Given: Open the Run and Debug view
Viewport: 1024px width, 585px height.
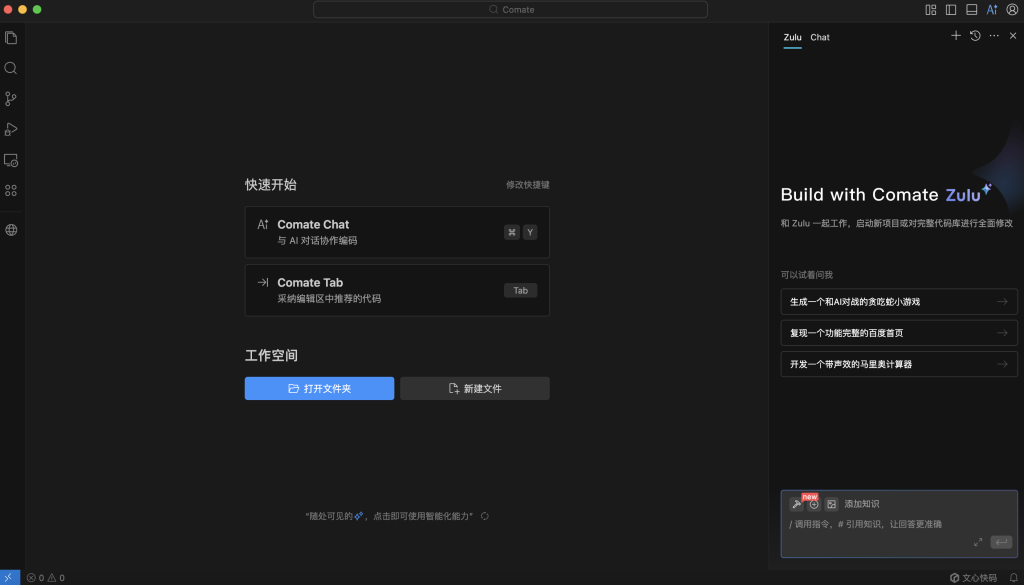Looking at the screenshot, I should tap(11, 129).
